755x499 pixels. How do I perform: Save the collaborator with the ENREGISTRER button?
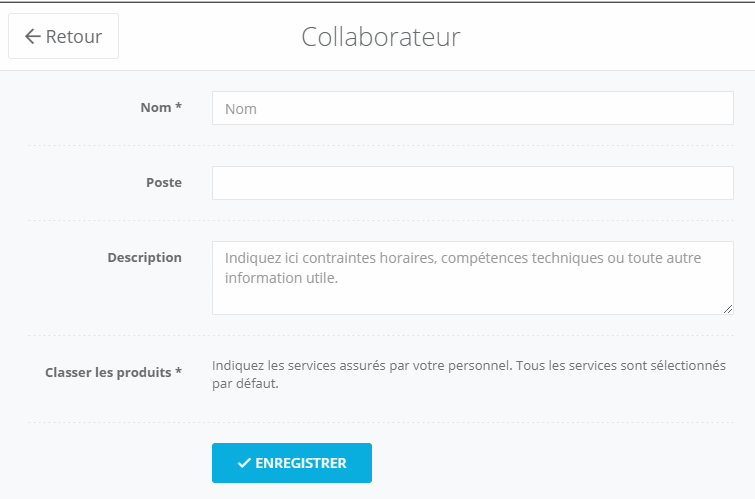(x=292, y=463)
